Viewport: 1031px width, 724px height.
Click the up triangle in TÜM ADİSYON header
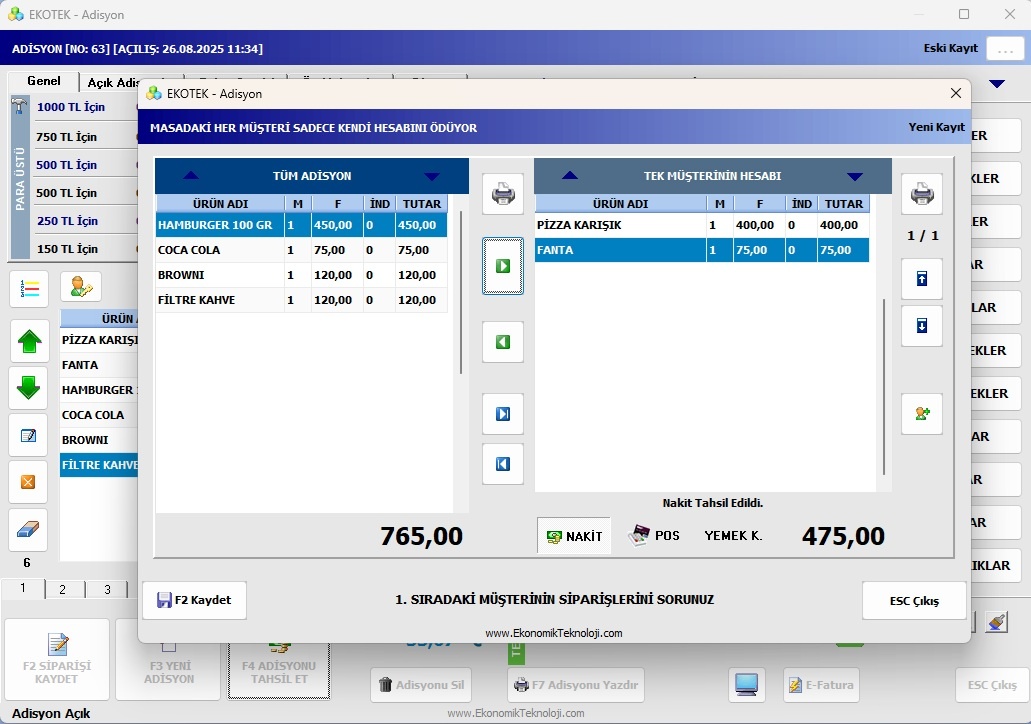tap(191, 176)
